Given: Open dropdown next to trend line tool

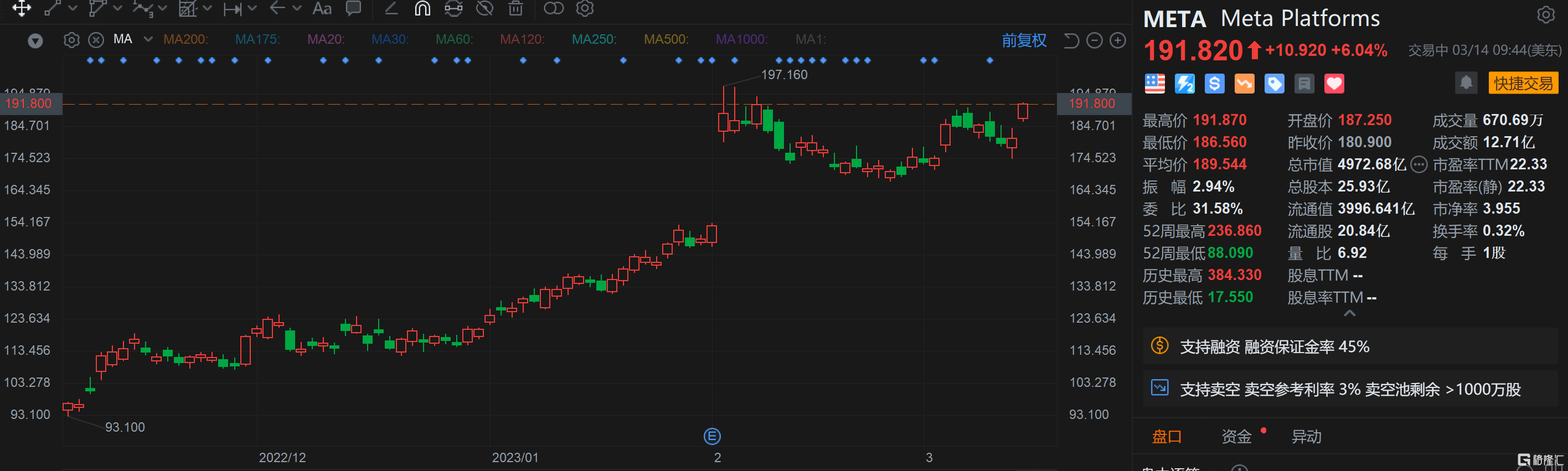Looking at the screenshot, I should tap(73, 8).
